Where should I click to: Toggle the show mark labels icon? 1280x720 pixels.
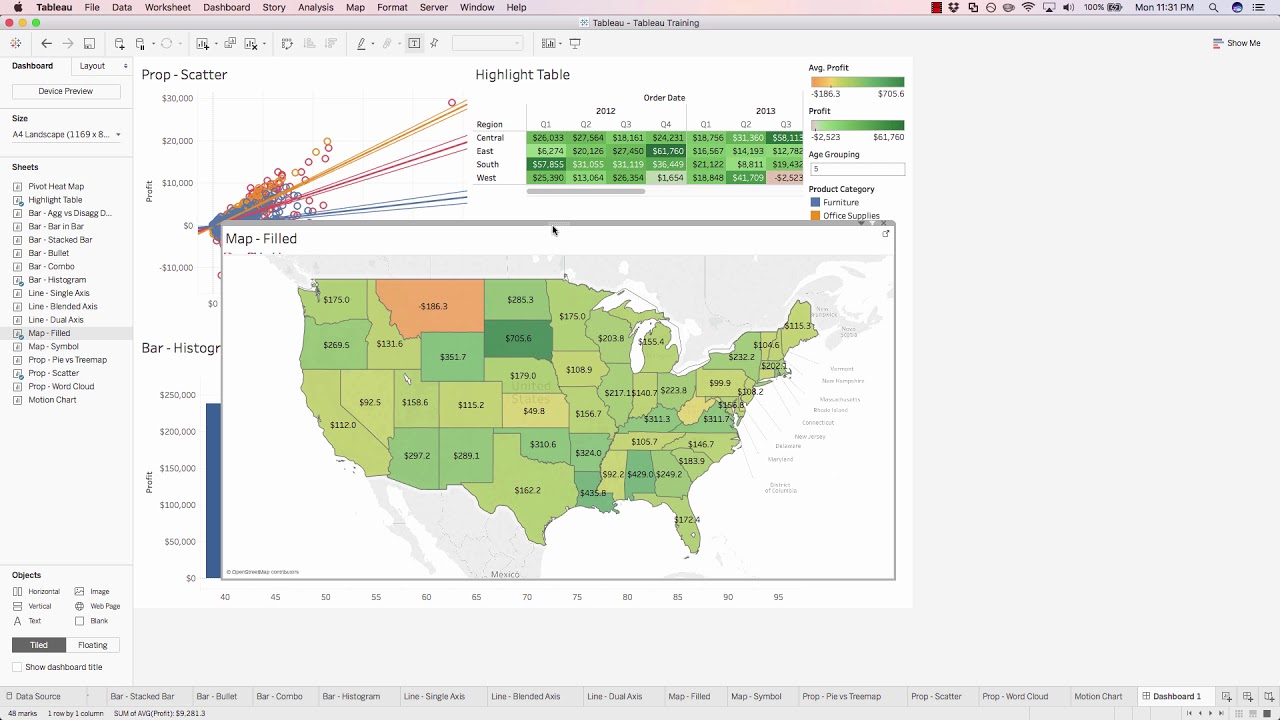pyautogui.click(x=414, y=43)
